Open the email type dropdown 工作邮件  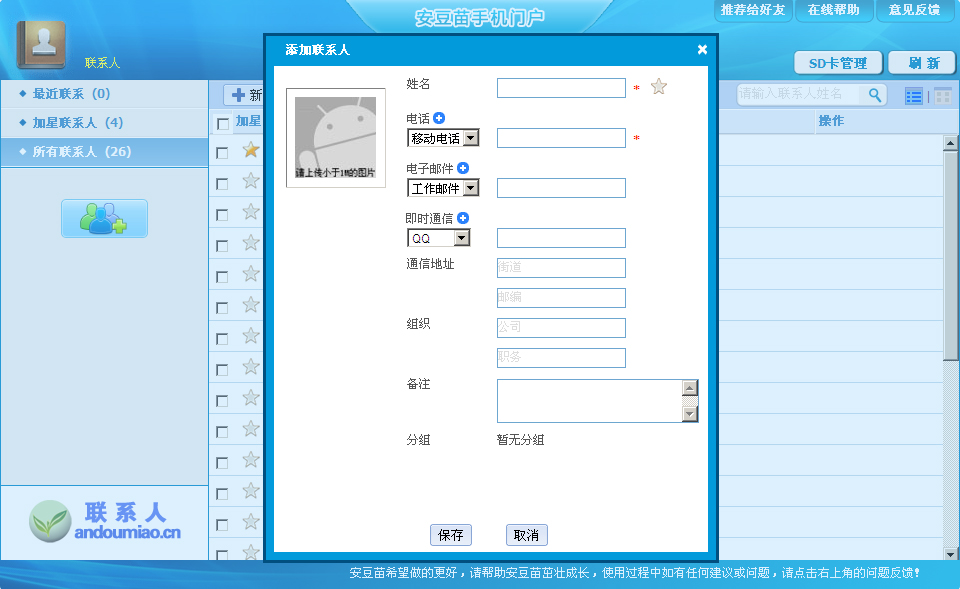[x=443, y=189]
